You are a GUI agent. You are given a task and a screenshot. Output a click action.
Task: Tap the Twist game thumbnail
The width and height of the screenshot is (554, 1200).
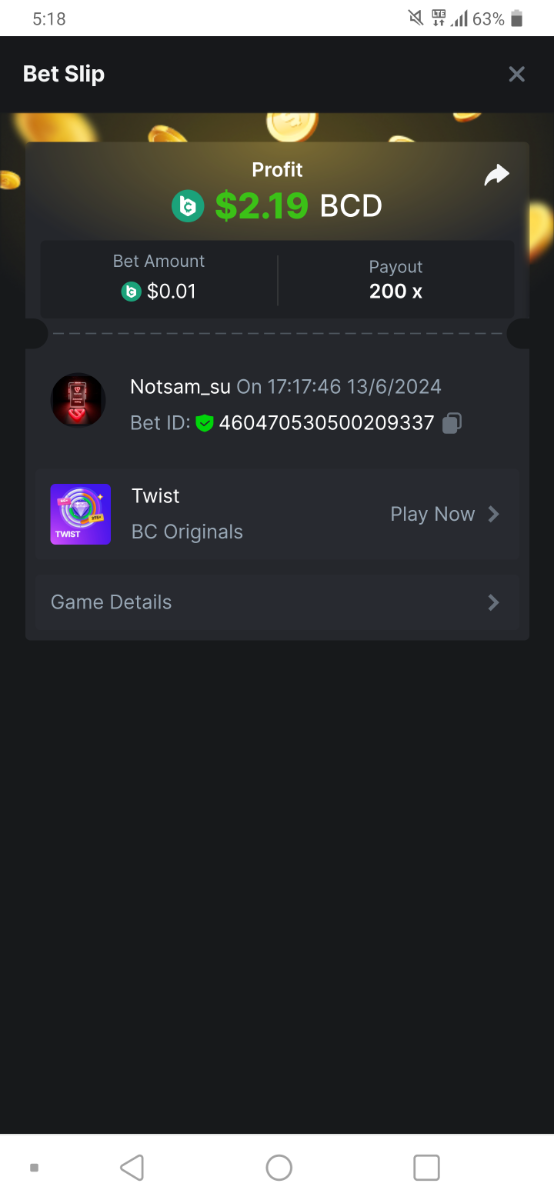tap(81, 514)
